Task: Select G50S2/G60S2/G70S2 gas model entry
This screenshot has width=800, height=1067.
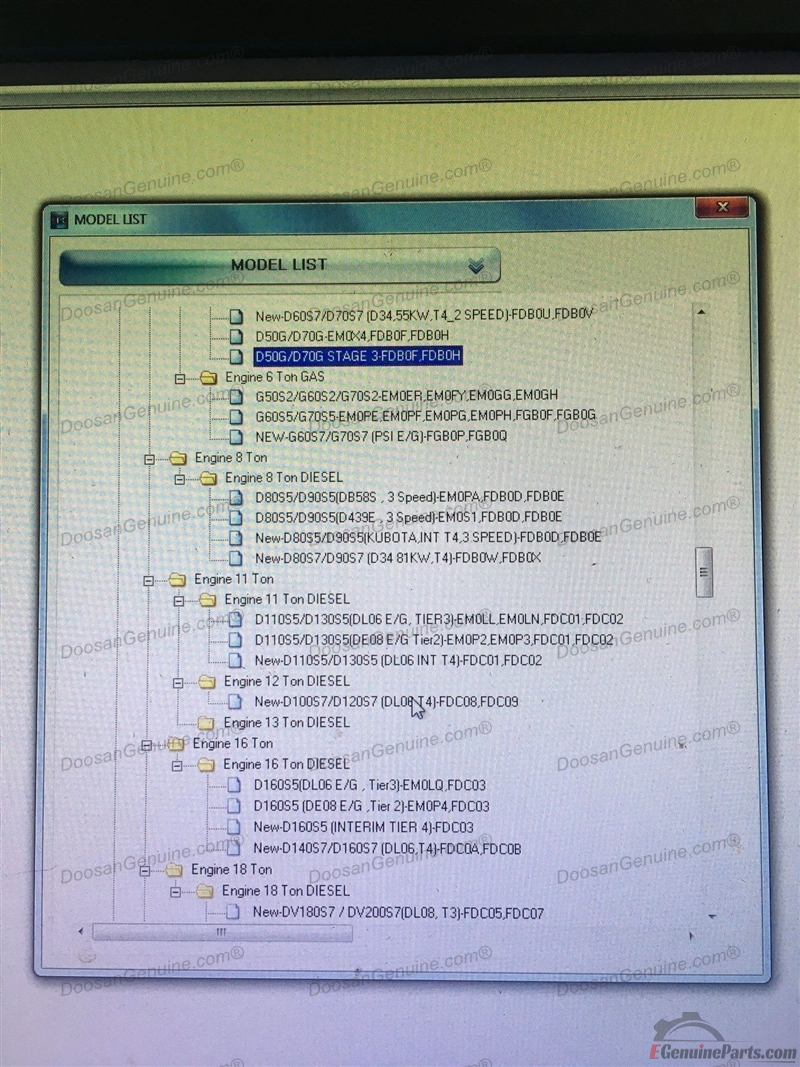Action: [406, 395]
